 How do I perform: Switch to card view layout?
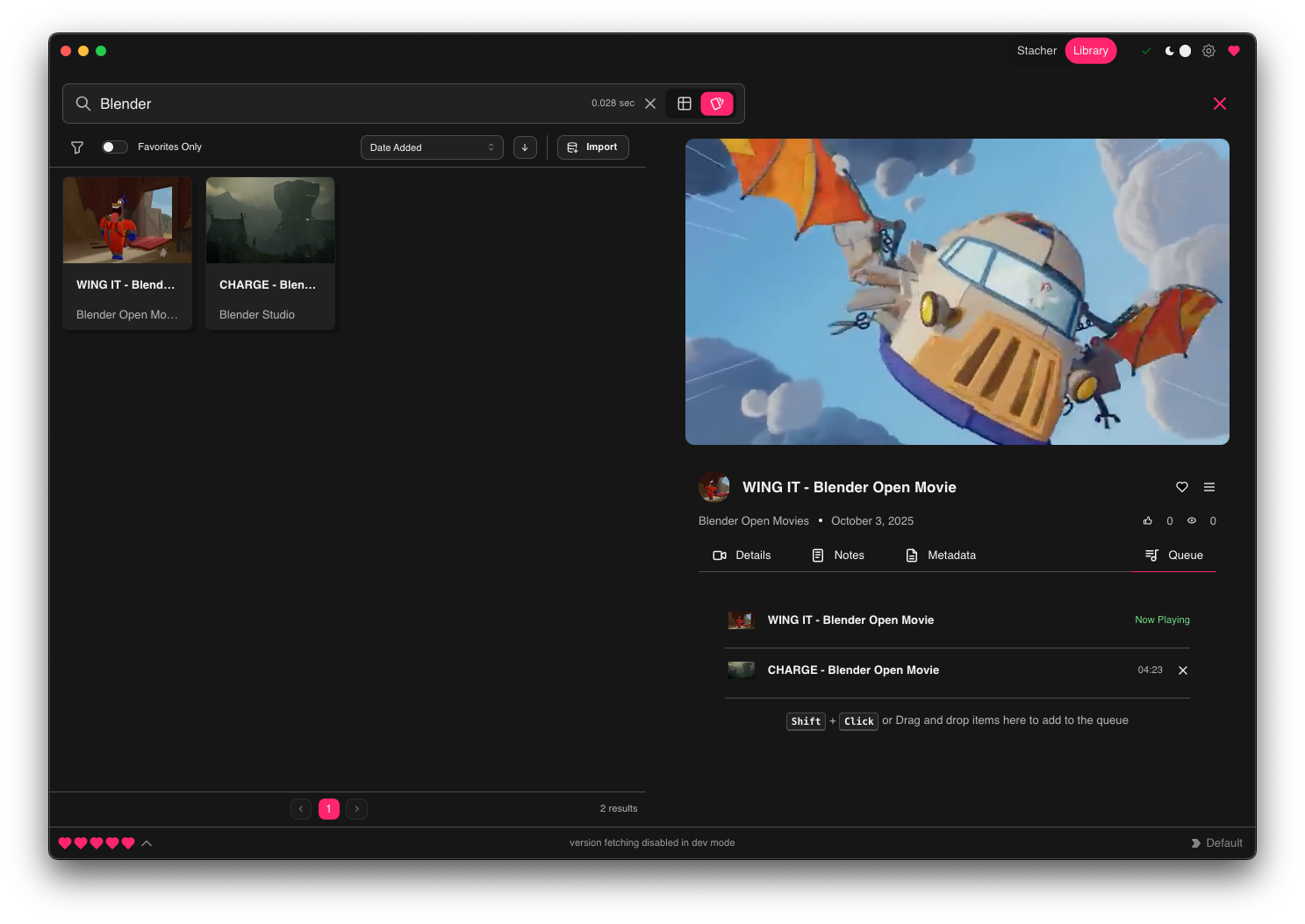coord(717,104)
